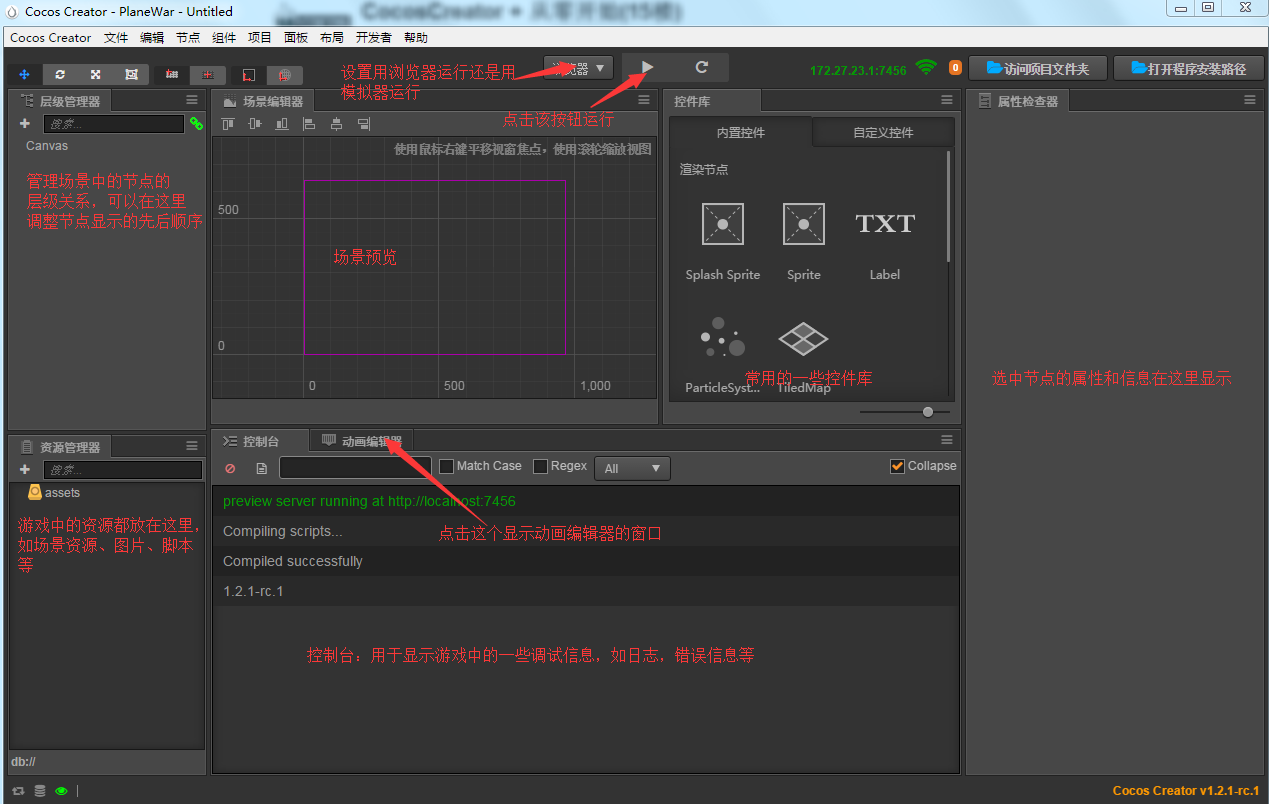Select the Rect transform tool
1269x804 pixels.
(x=131, y=74)
